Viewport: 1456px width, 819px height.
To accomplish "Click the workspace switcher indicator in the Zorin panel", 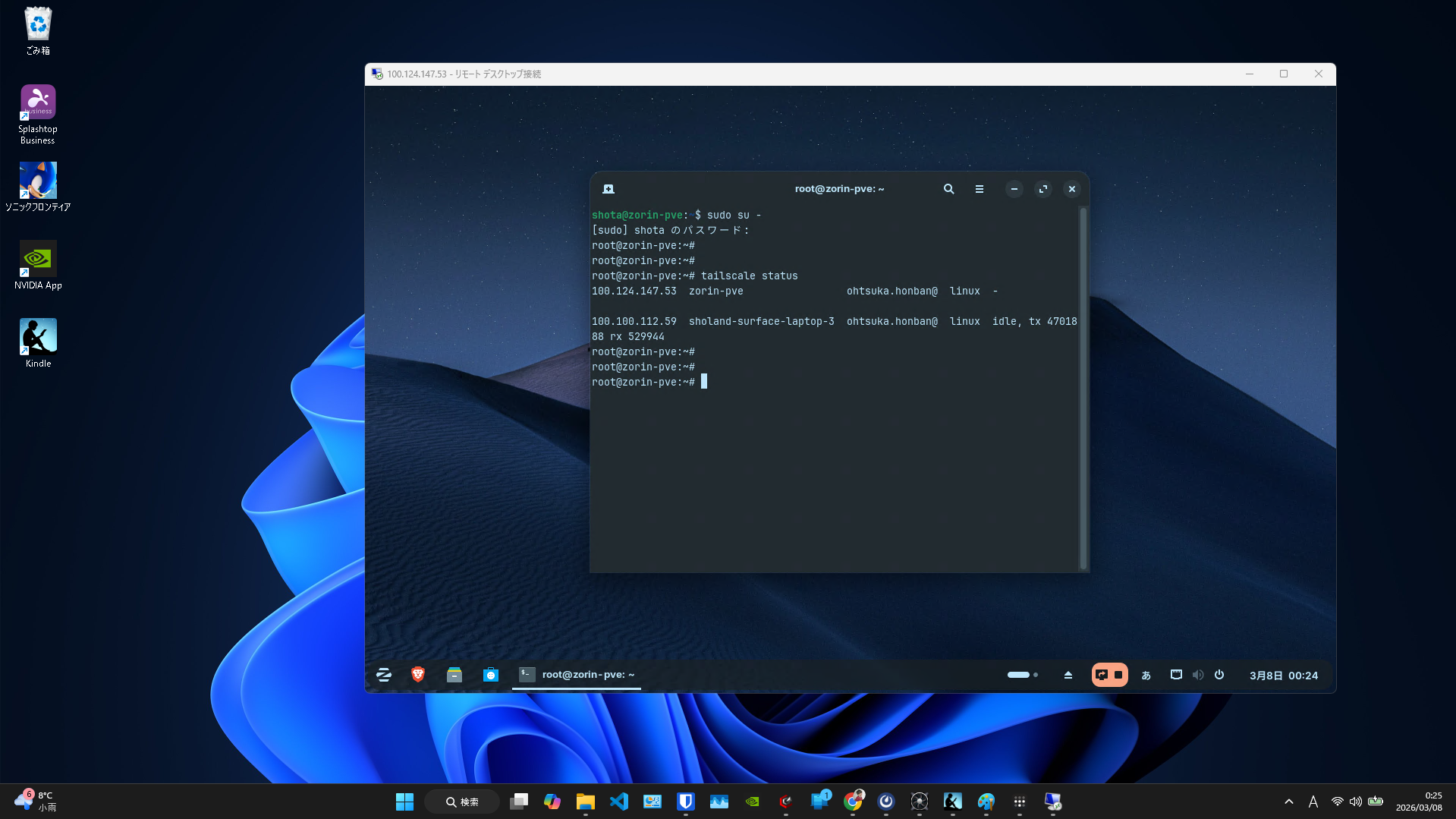I will pyautogui.click(x=1022, y=675).
